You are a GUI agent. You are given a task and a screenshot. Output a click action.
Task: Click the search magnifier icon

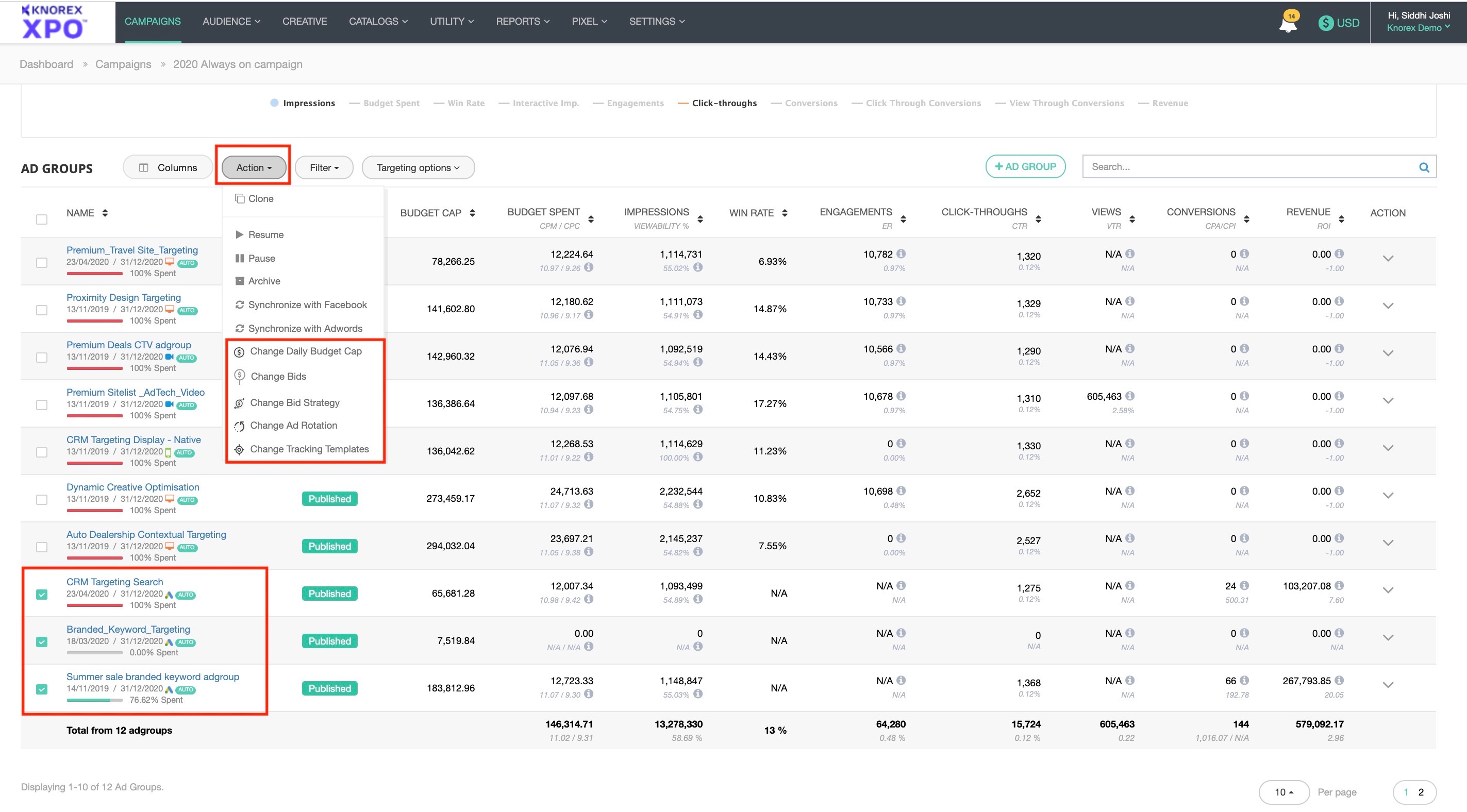pyautogui.click(x=1424, y=167)
